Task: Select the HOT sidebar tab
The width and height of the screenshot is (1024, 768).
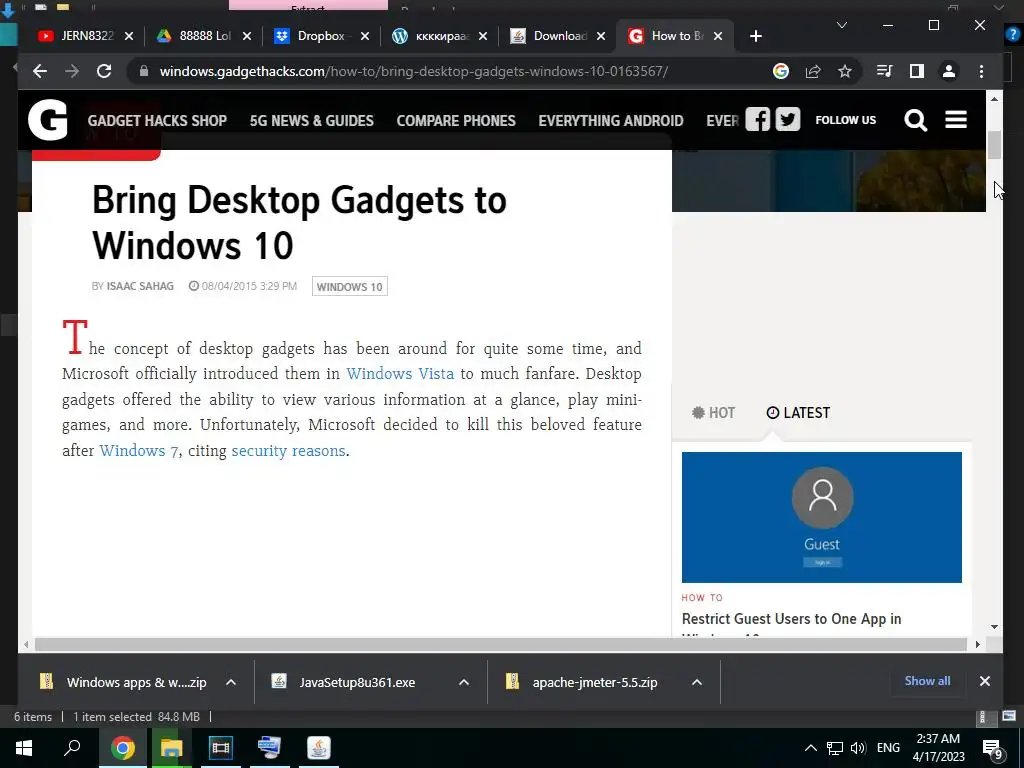Action: coord(713,413)
